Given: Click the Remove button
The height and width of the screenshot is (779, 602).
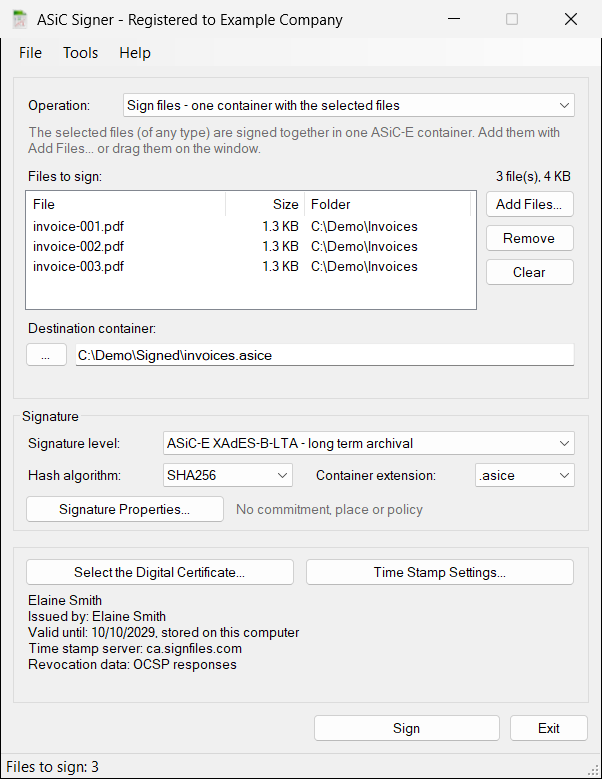Looking at the screenshot, I should [x=529, y=238].
